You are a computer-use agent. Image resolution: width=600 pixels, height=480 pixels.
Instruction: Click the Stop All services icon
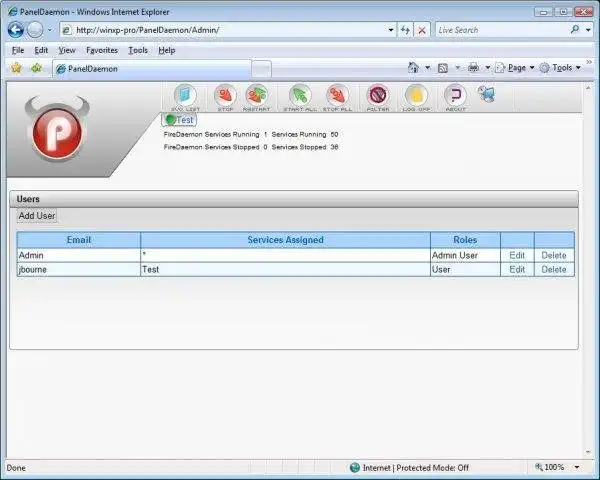pyautogui.click(x=338, y=98)
